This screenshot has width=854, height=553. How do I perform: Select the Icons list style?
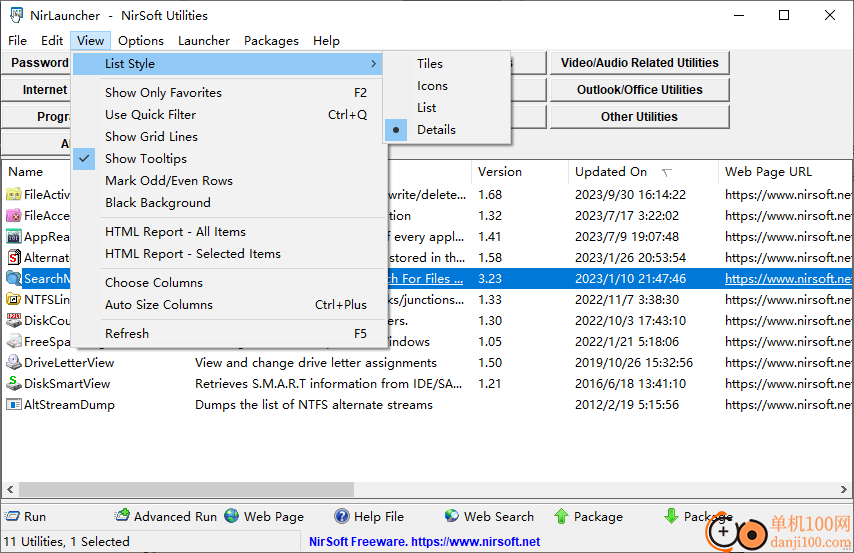(447, 86)
